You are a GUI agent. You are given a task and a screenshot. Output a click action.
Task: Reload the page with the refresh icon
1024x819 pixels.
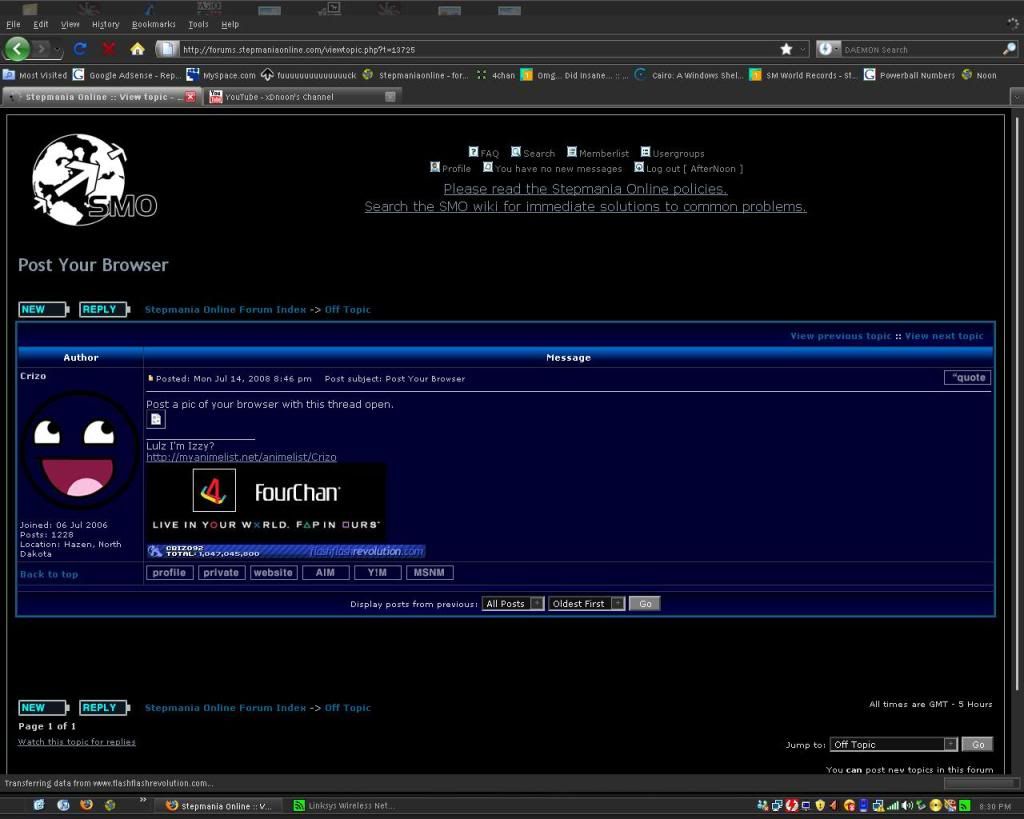click(80, 49)
